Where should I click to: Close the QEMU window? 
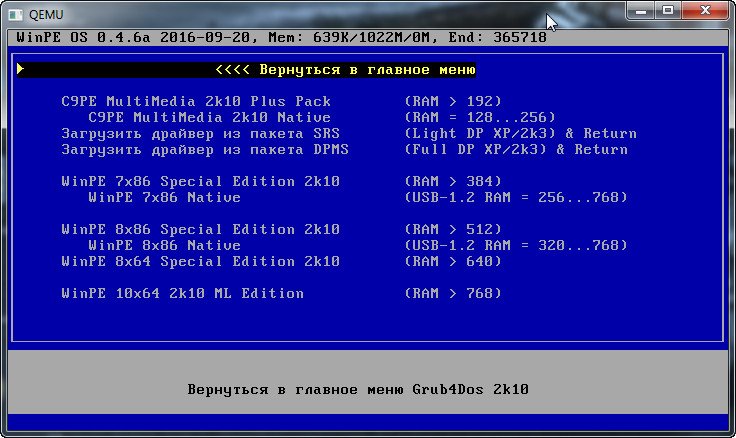[x=705, y=11]
